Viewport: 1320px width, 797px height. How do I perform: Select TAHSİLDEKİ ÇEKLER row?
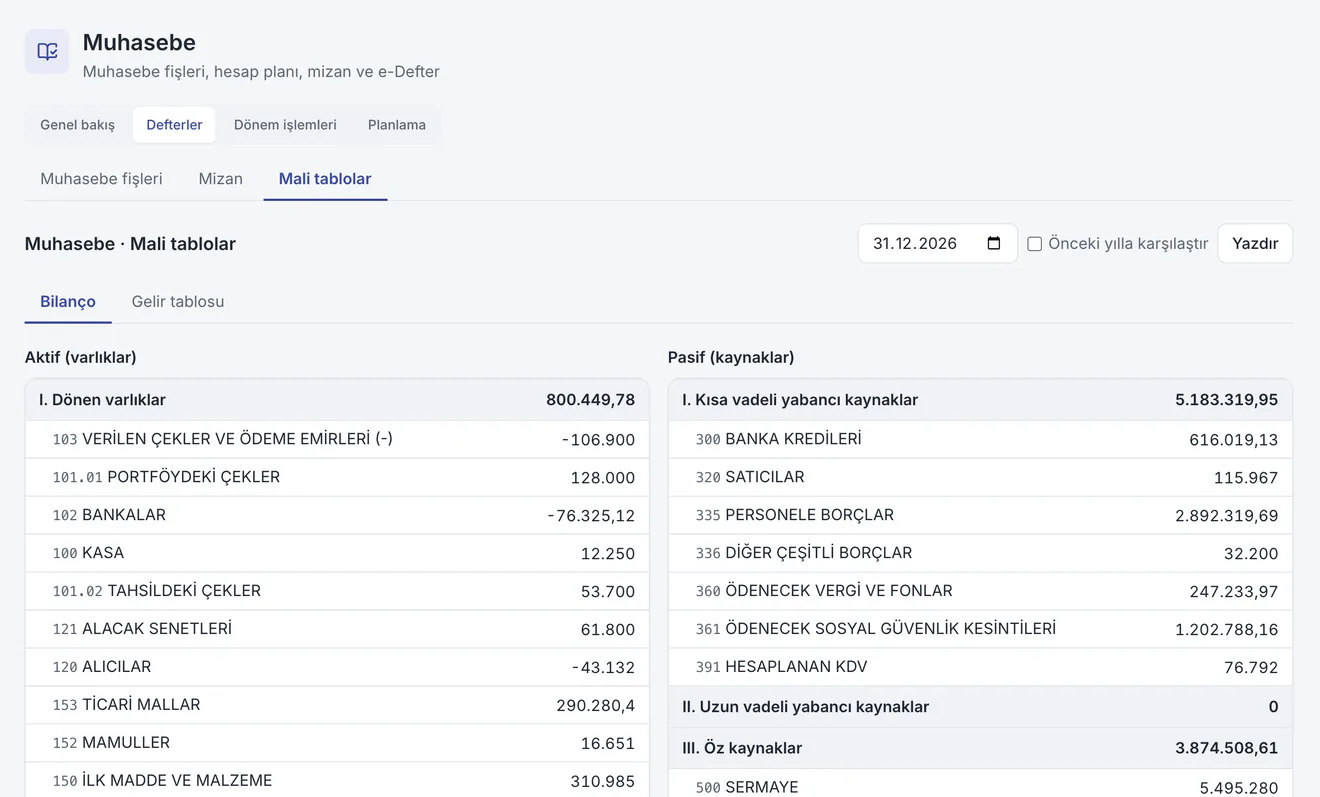(x=337, y=591)
